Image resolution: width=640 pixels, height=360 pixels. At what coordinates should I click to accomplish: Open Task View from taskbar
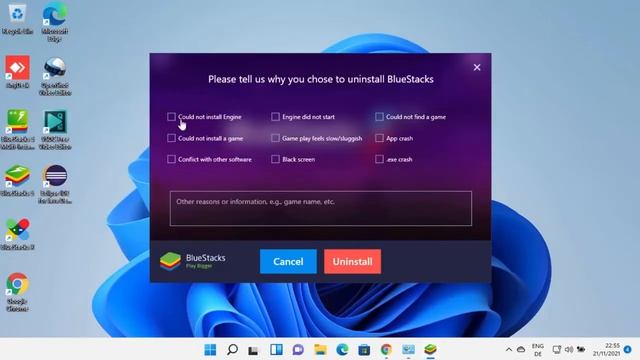[253, 350]
